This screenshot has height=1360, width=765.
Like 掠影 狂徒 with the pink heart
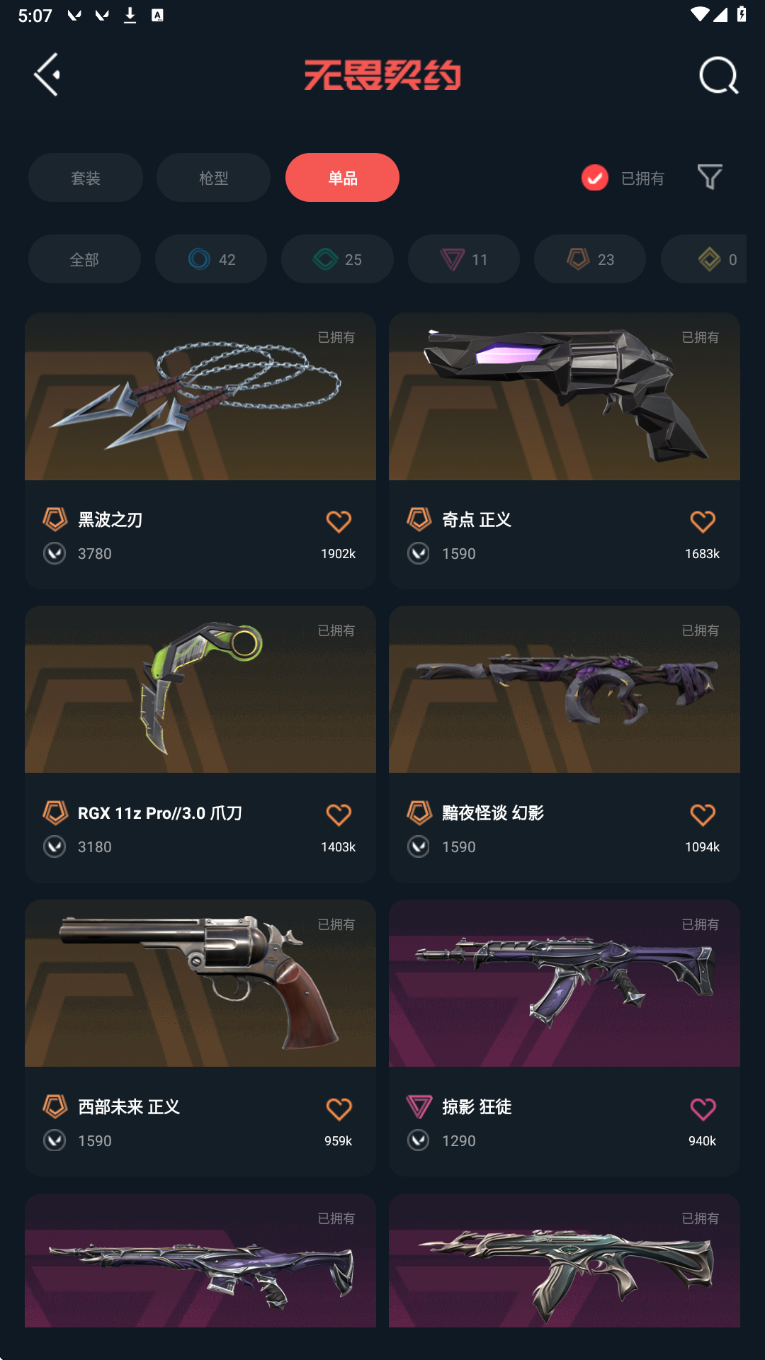pos(703,1108)
